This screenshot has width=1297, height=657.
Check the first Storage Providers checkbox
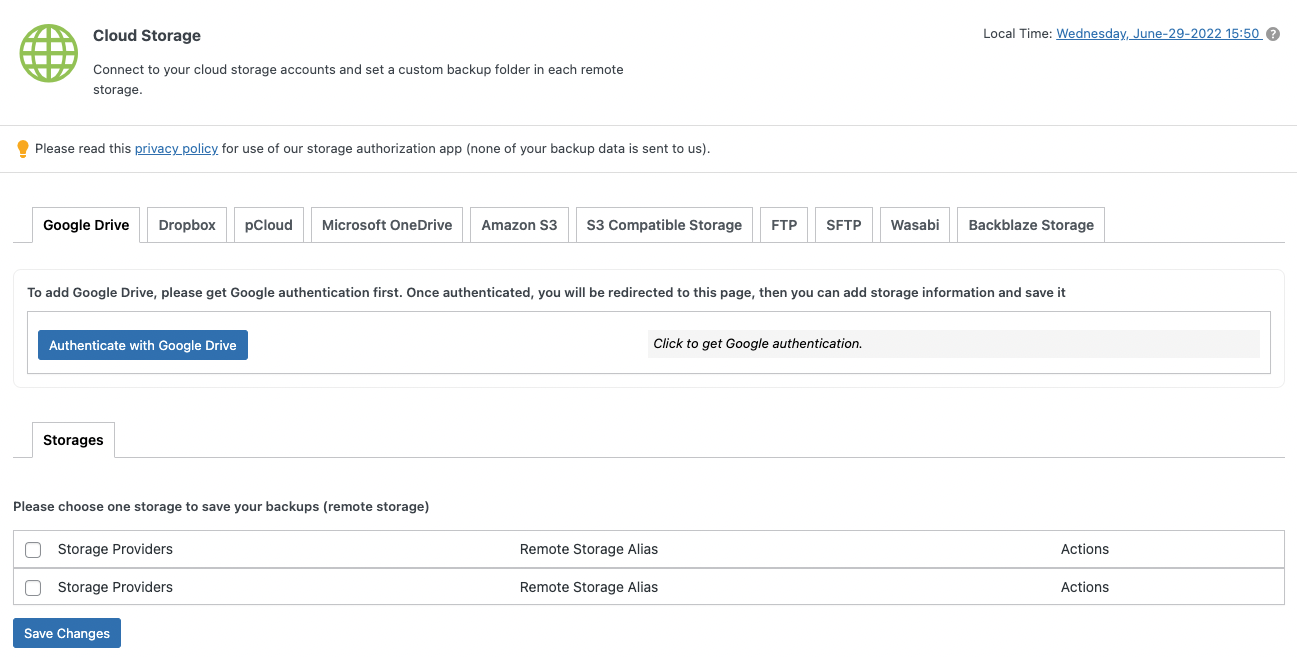click(33, 550)
